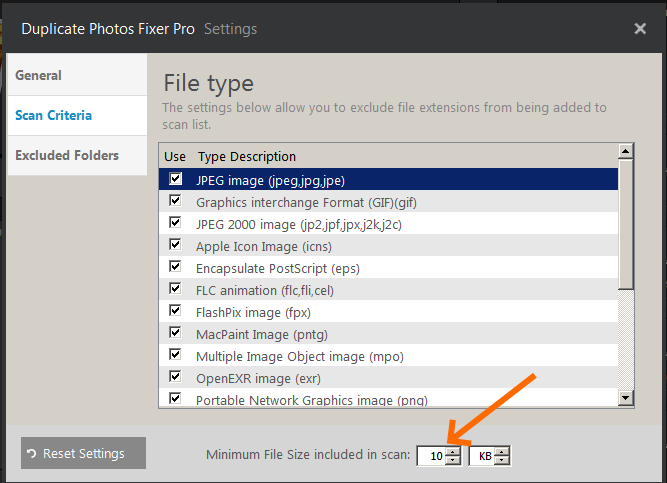Toggle the Portable Network Graphics (png) checkbox
Image resolution: width=667 pixels, height=483 pixels.
point(175,398)
